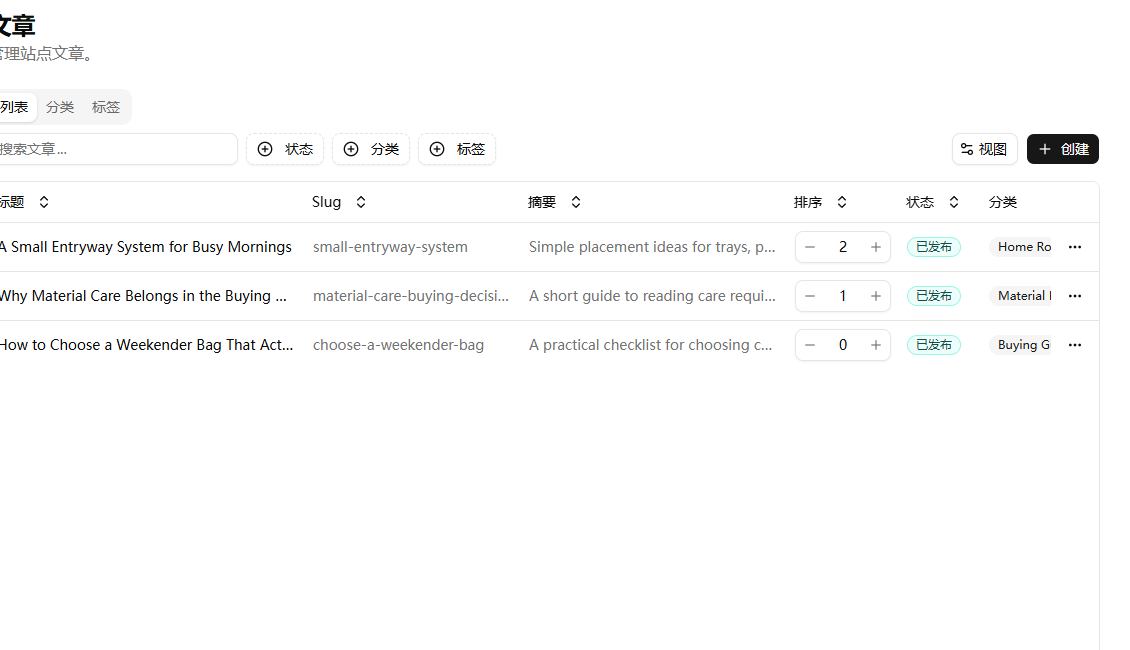Screen dimensions: 1130x650
Task: Click slug choose-a-weekender-bag
Action: (x=399, y=345)
